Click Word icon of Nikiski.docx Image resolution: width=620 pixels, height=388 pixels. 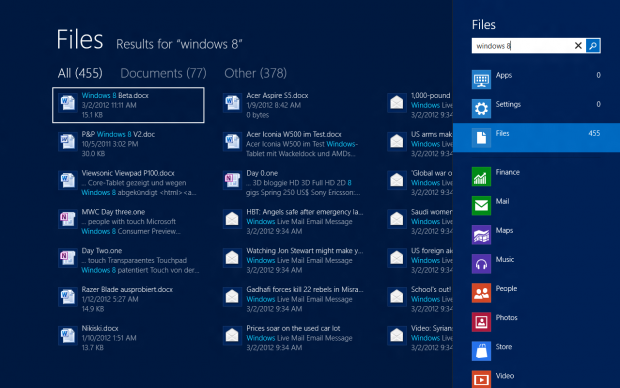68,335
